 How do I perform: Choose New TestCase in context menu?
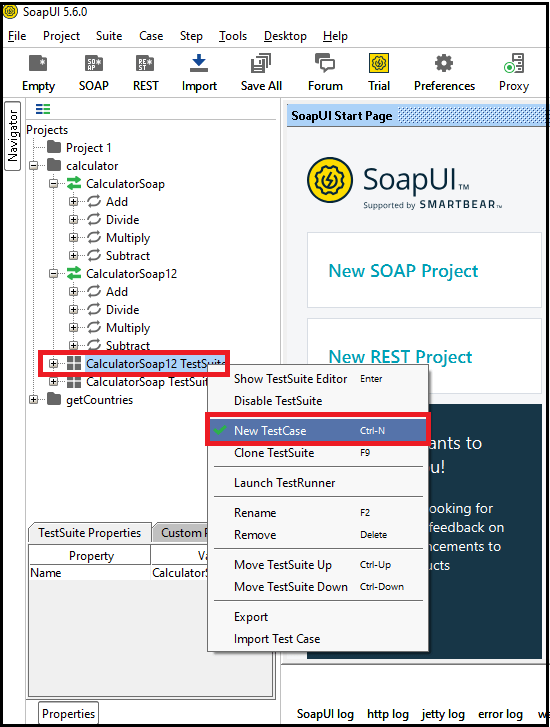point(317,430)
